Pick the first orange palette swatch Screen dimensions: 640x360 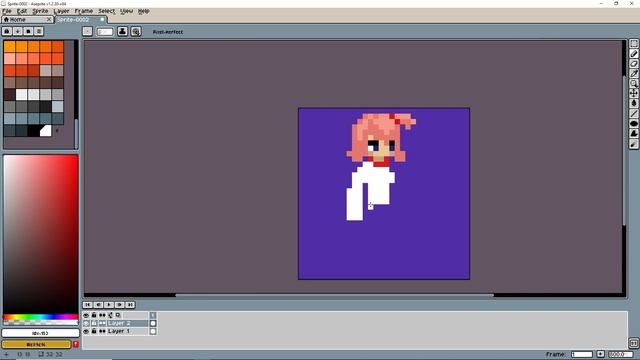pos(10,47)
